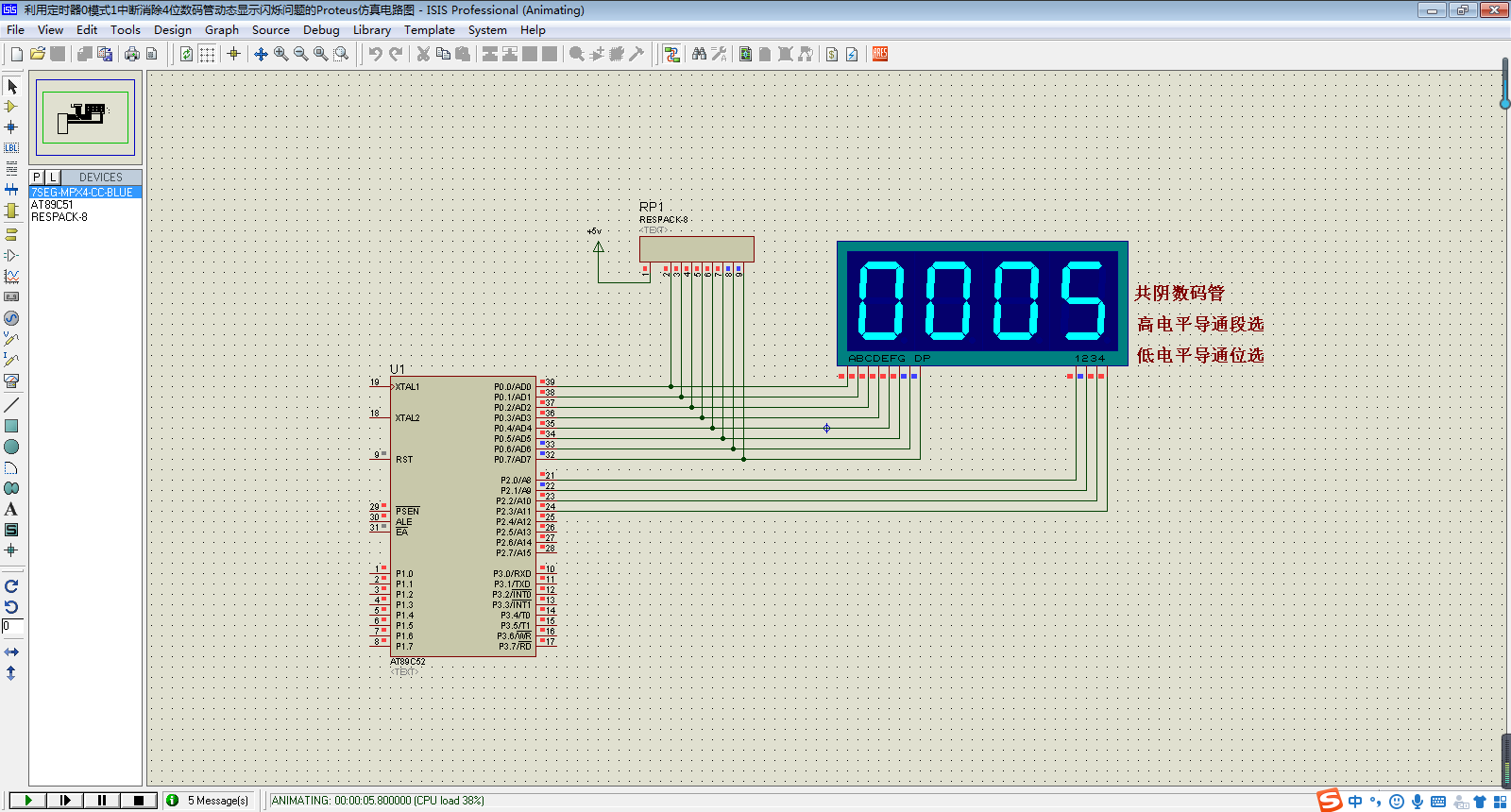Stop the simulation

(139, 800)
